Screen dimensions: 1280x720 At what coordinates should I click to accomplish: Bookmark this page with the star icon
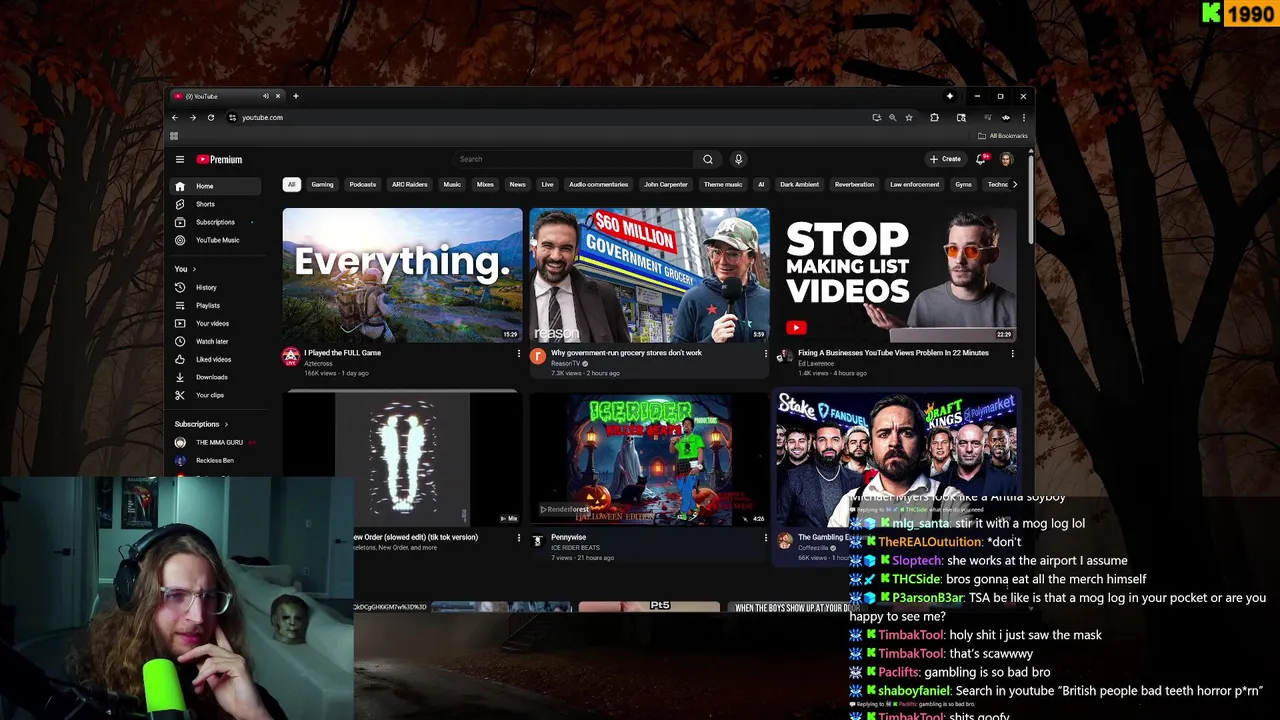908,117
